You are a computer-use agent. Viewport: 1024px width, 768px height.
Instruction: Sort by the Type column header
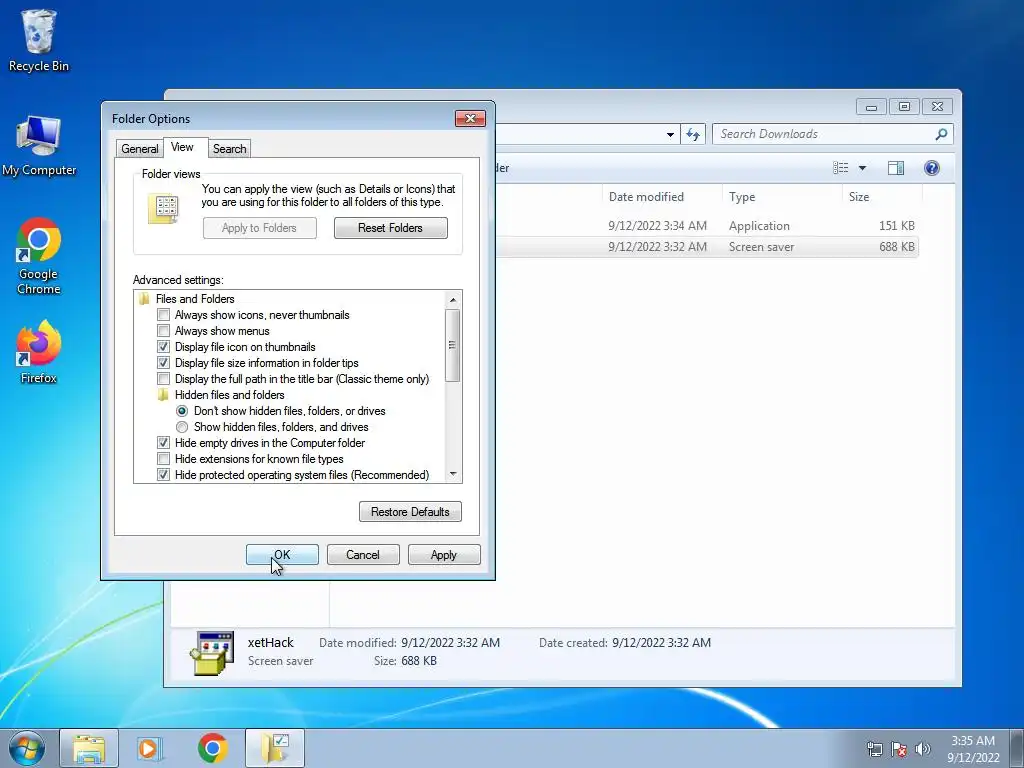782,197
